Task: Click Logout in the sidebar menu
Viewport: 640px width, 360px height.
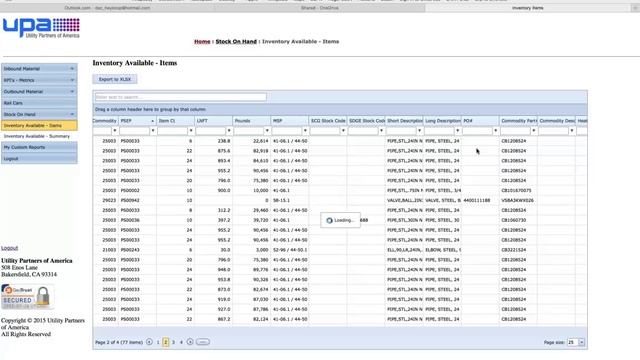Action: [x=39, y=158]
